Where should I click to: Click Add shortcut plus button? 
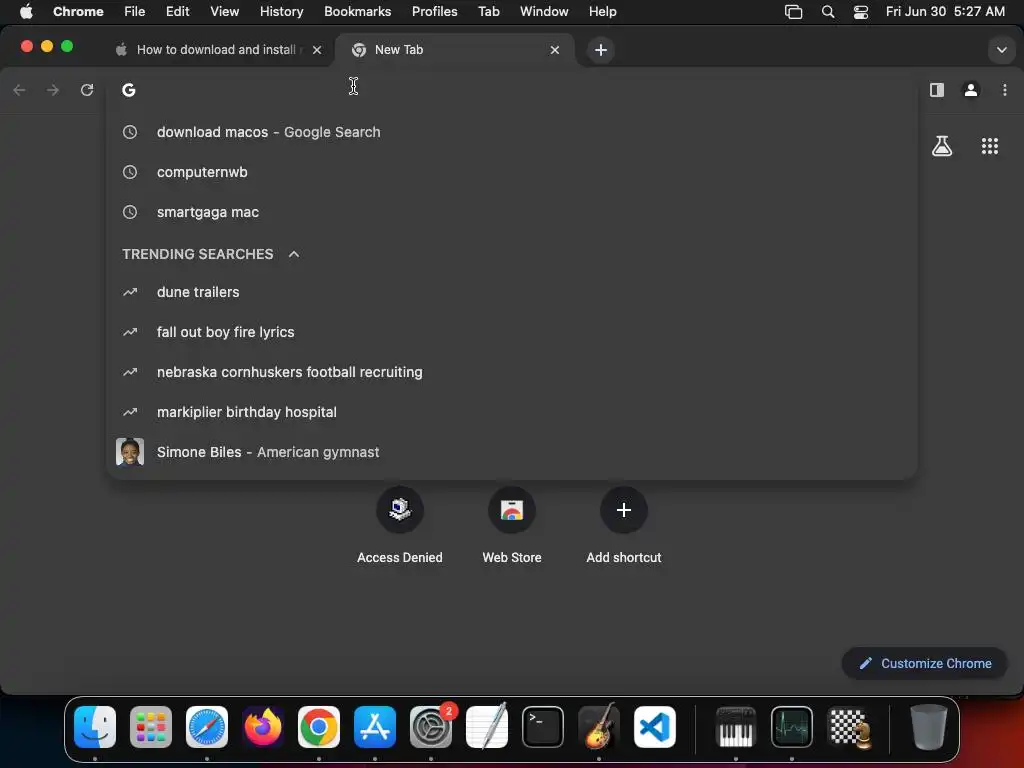[624, 510]
